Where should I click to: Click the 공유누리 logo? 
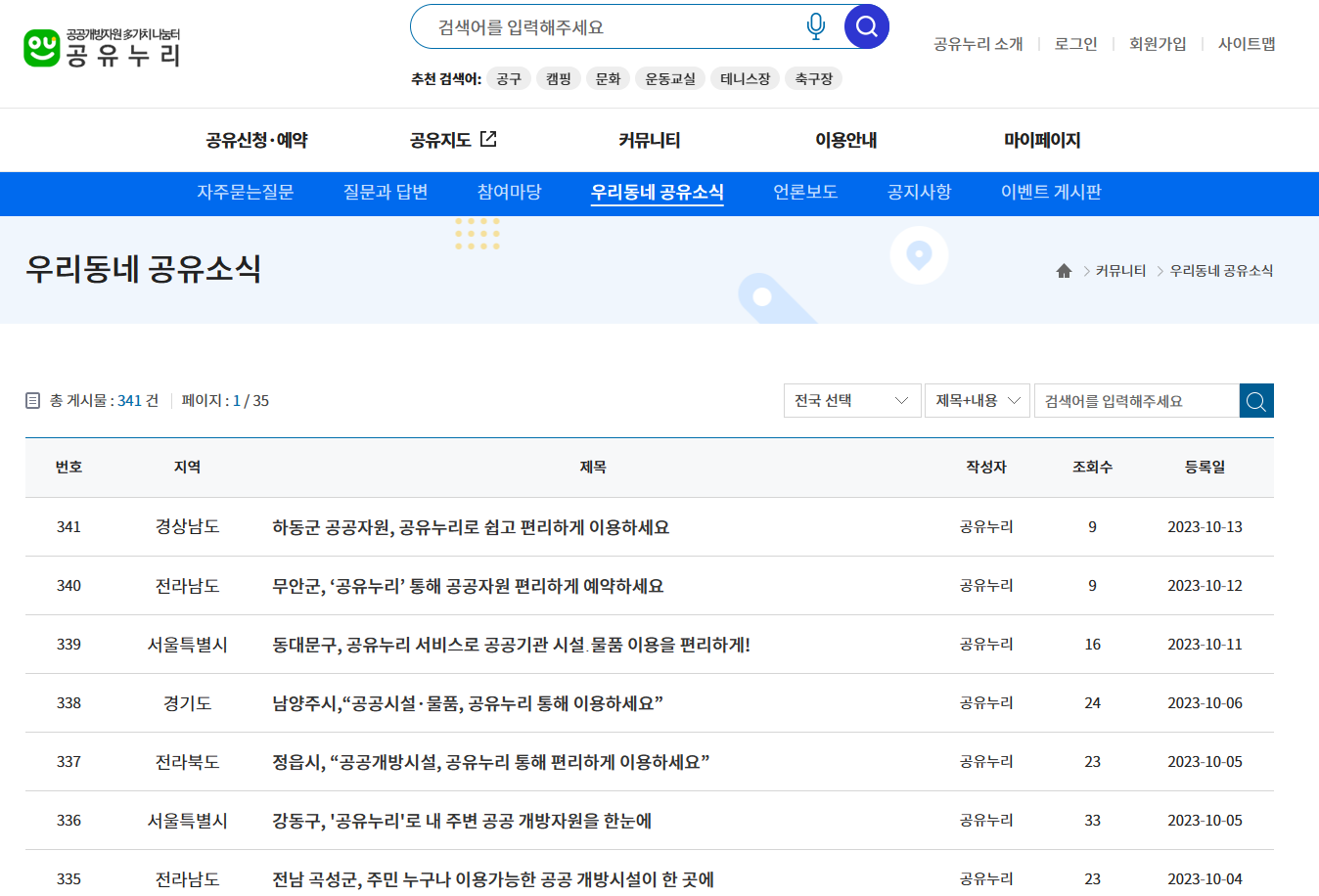[102, 47]
